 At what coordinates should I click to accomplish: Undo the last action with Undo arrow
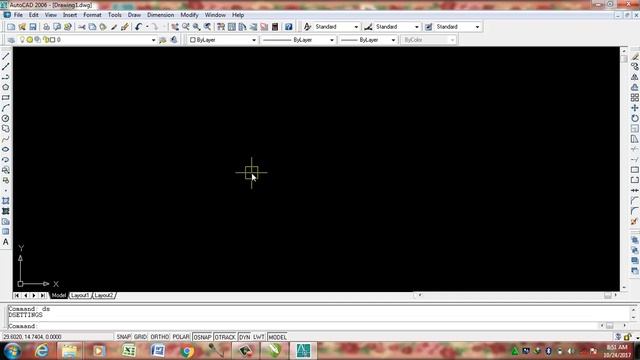point(138,27)
